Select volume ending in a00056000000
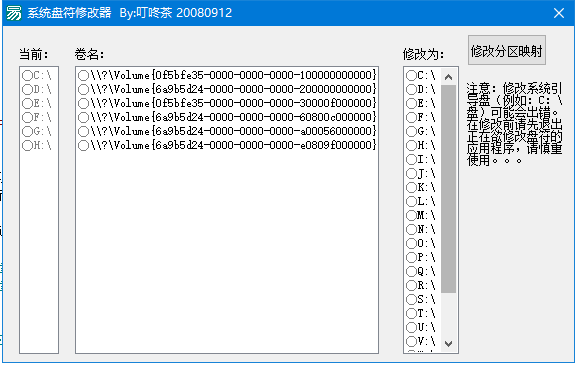 (x=227, y=131)
